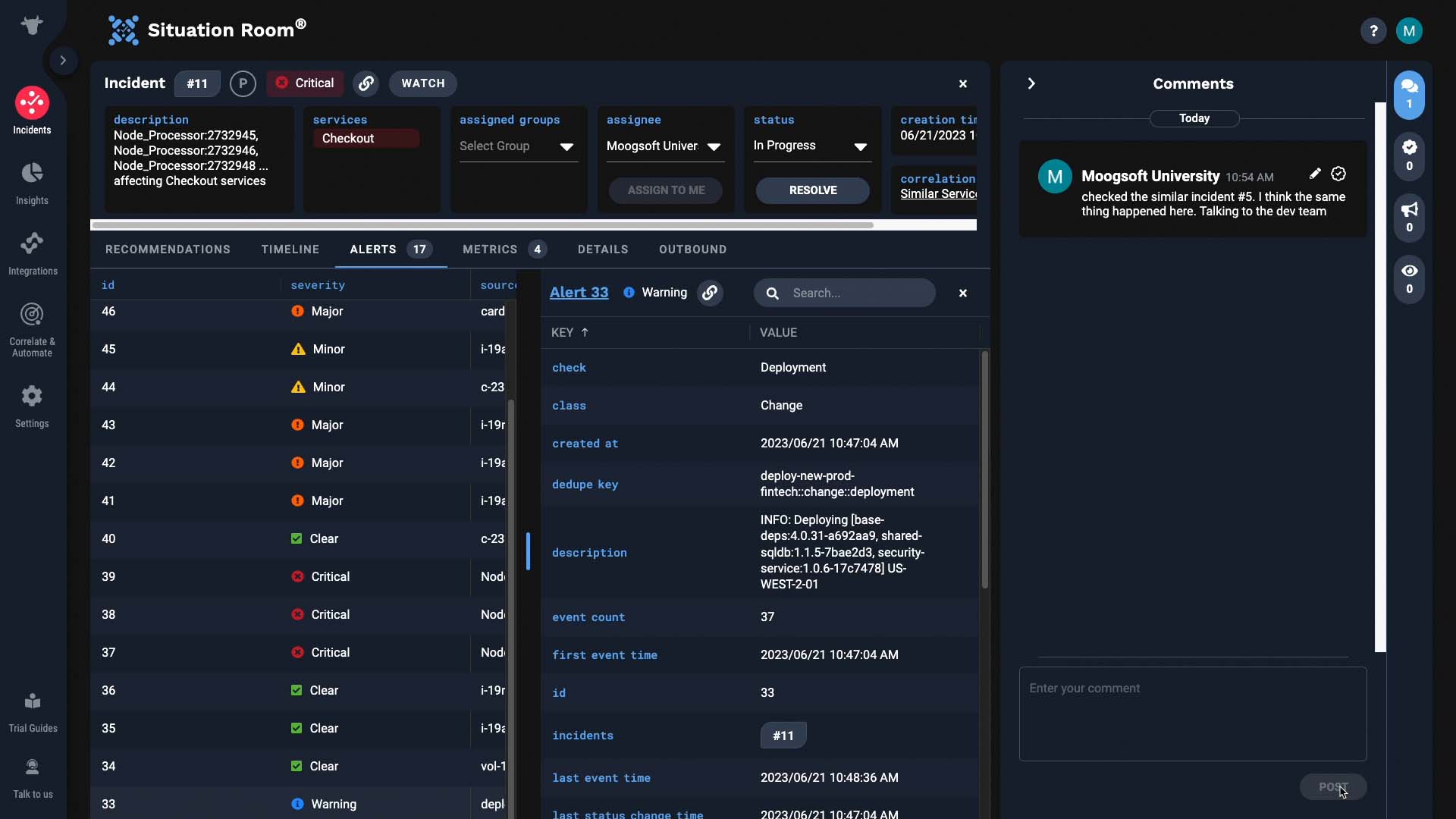Watch this incident
Viewport: 1456px width, 819px height.
[x=423, y=83]
